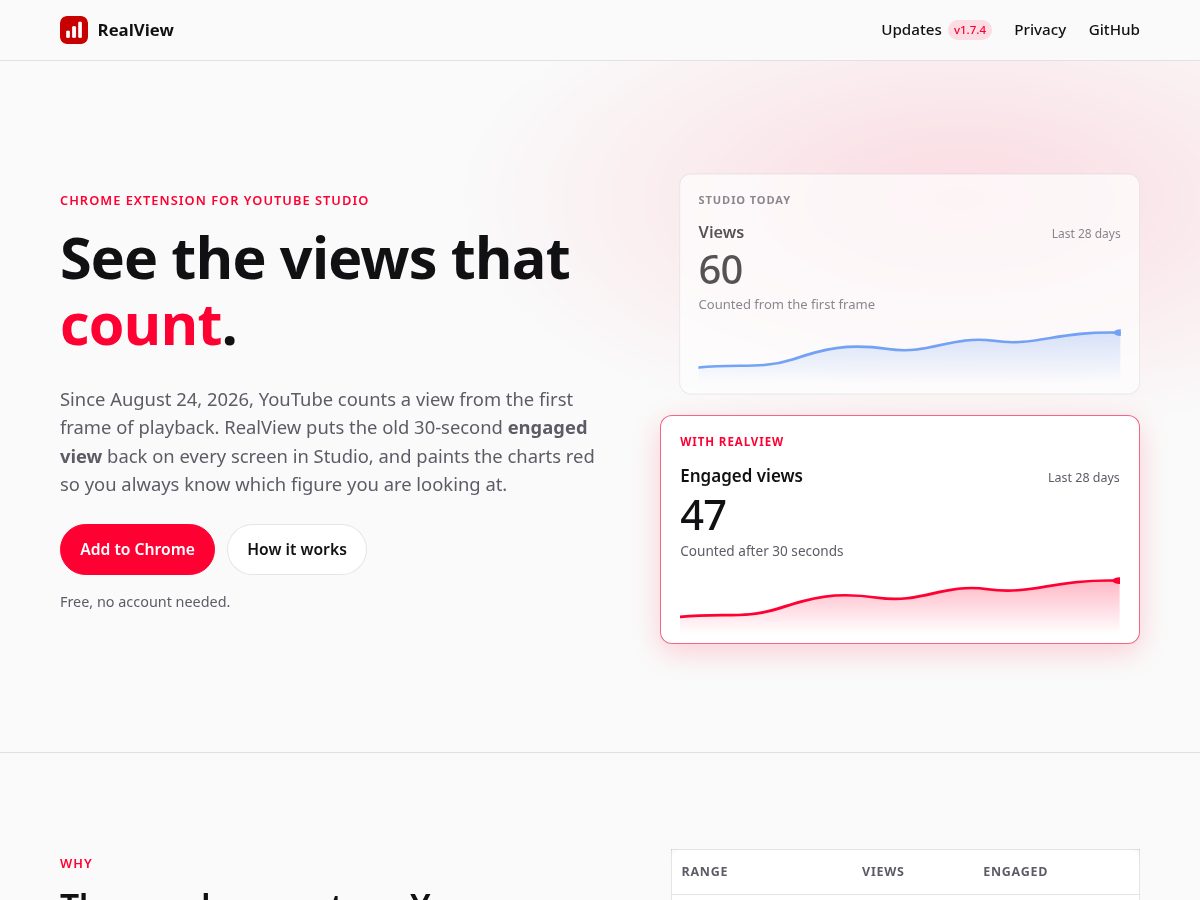1200x900 pixels.
Task: Click the VIEWS table column header
Action: 883,872
